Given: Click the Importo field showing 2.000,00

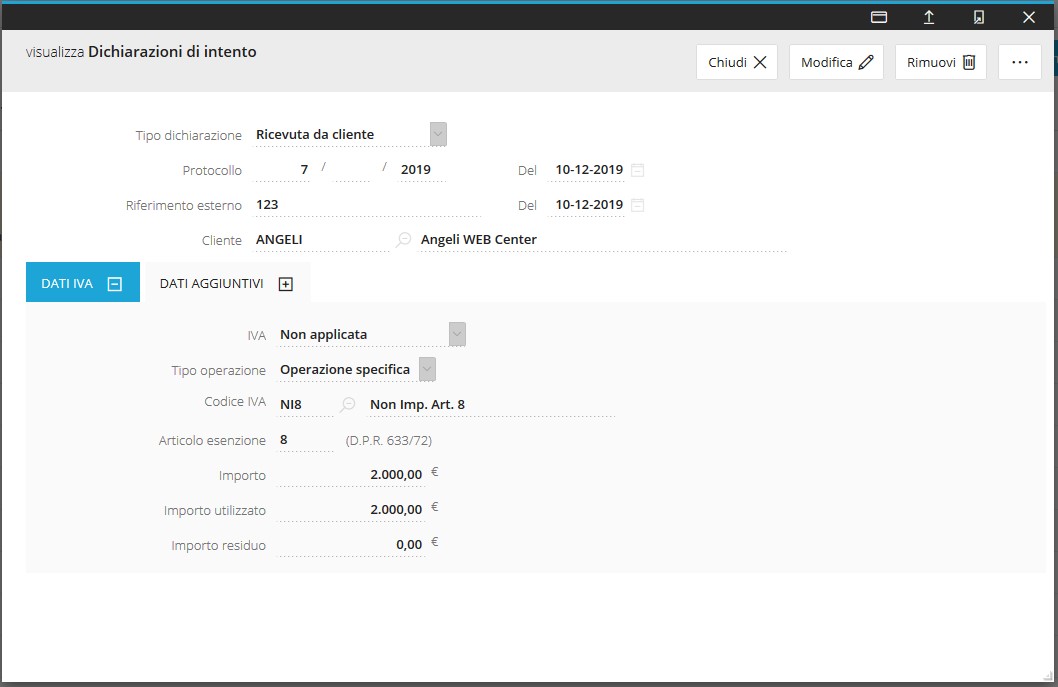Looking at the screenshot, I should [352, 475].
